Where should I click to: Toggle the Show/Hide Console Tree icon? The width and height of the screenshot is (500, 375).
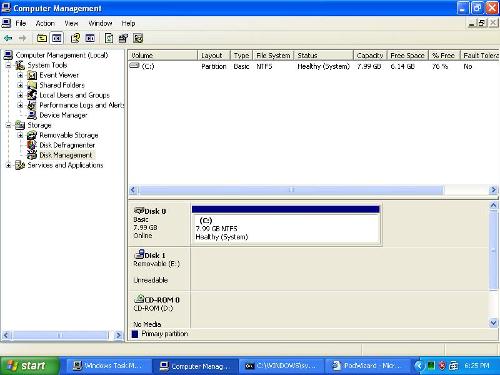coord(57,38)
